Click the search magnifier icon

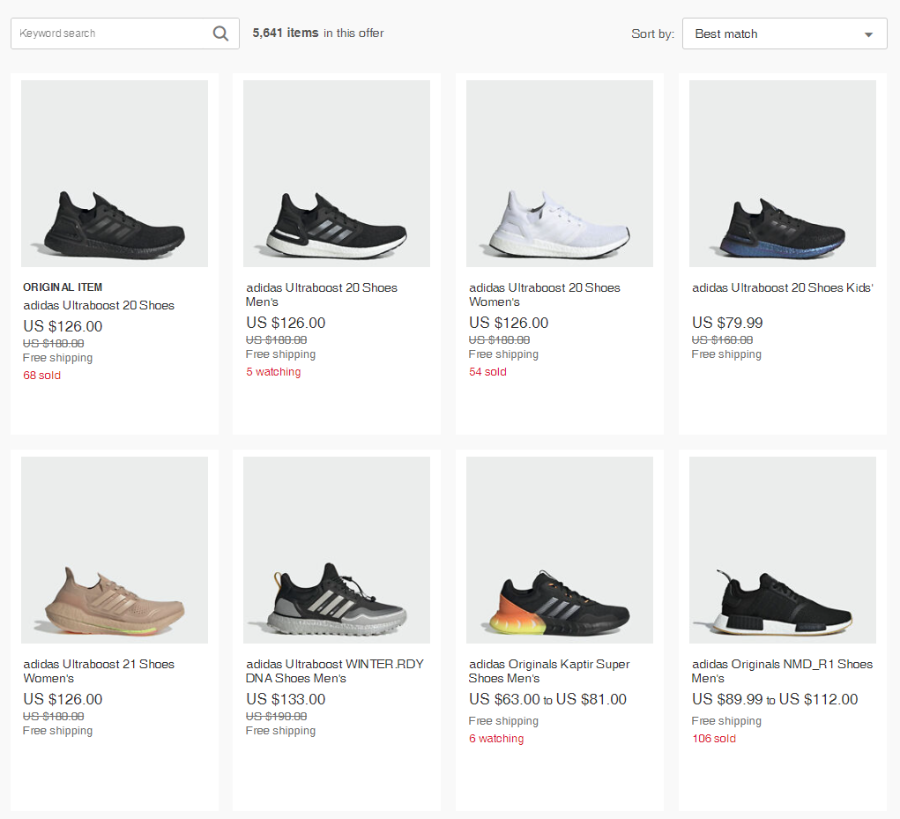pos(220,33)
